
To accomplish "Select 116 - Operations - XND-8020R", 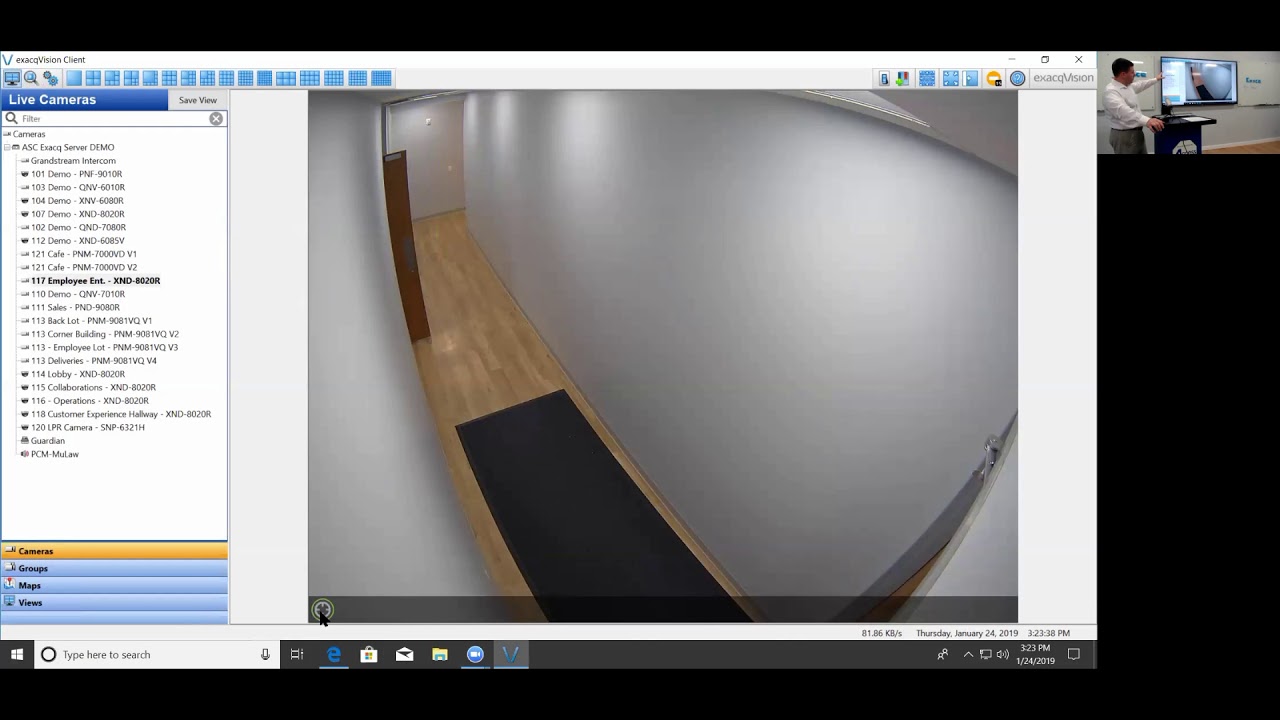I will click(90, 400).
